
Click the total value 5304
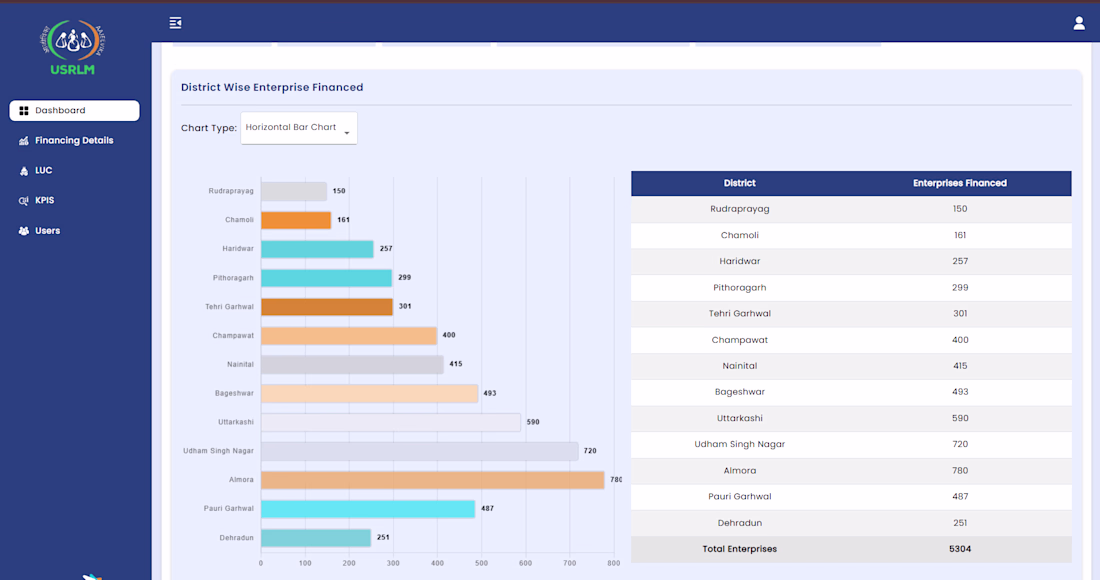pyautogui.click(x=960, y=549)
